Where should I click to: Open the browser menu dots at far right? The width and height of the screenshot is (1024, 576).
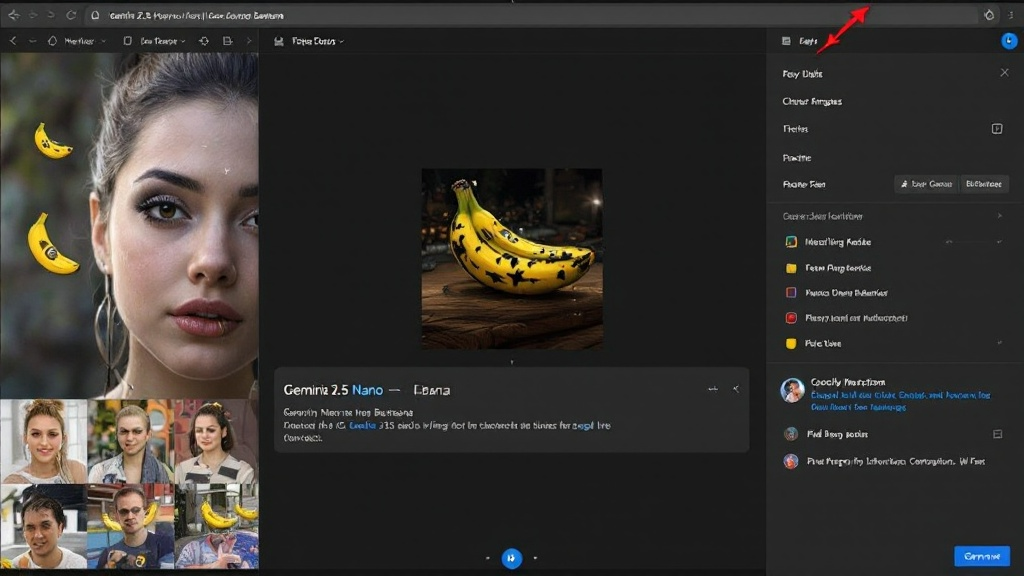[1011, 15]
